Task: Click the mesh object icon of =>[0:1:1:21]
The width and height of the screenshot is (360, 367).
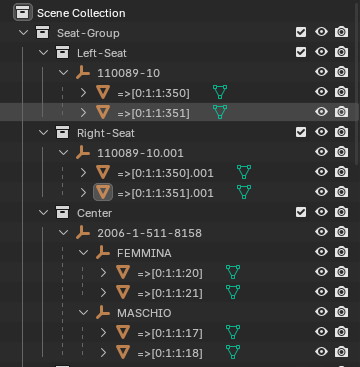Action: [x=123, y=292]
